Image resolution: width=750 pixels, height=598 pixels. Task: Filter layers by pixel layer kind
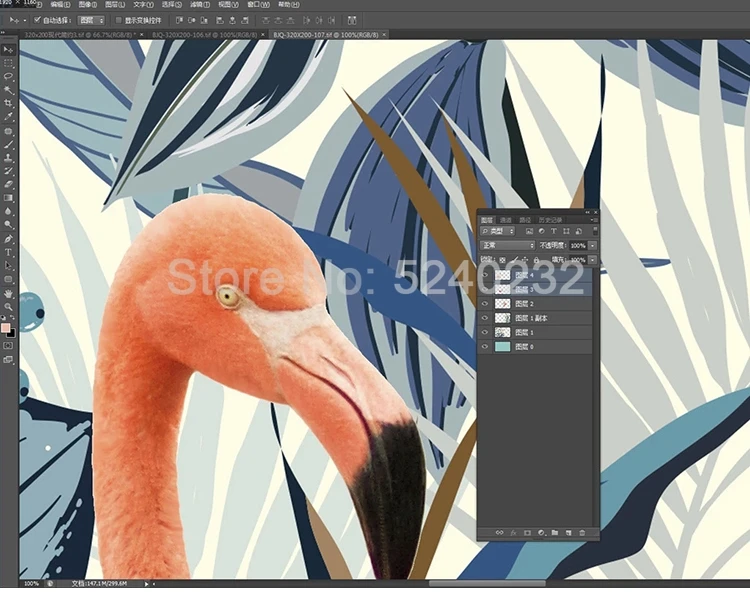point(529,231)
